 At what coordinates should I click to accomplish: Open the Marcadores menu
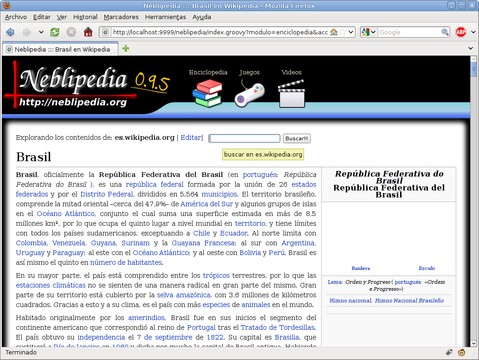[x=121, y=17]
